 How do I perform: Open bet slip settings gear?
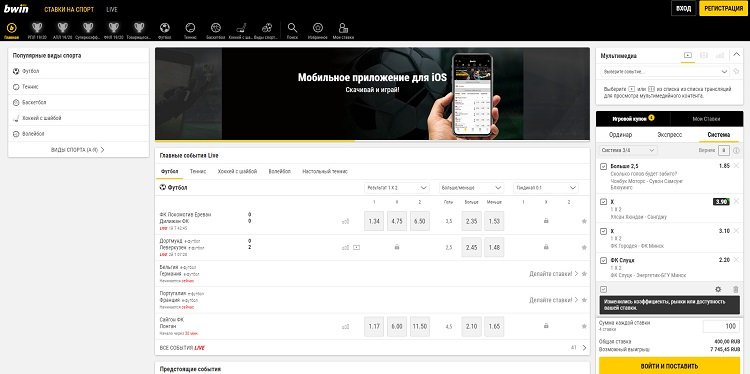(718, 289)
